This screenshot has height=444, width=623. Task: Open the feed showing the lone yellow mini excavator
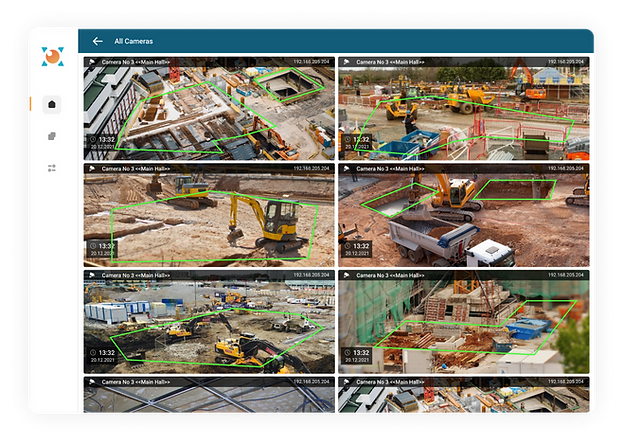click(x=208, y=217)
